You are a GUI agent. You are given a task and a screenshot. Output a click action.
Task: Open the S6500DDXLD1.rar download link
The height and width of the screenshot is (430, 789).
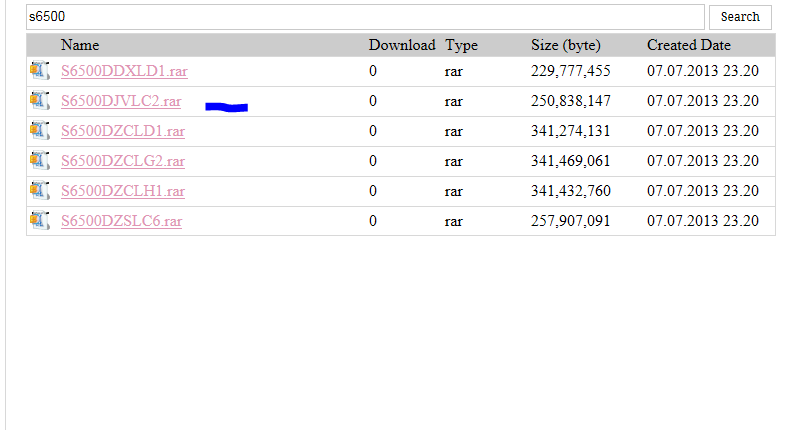pyautogui.click(x=124, y=71)
